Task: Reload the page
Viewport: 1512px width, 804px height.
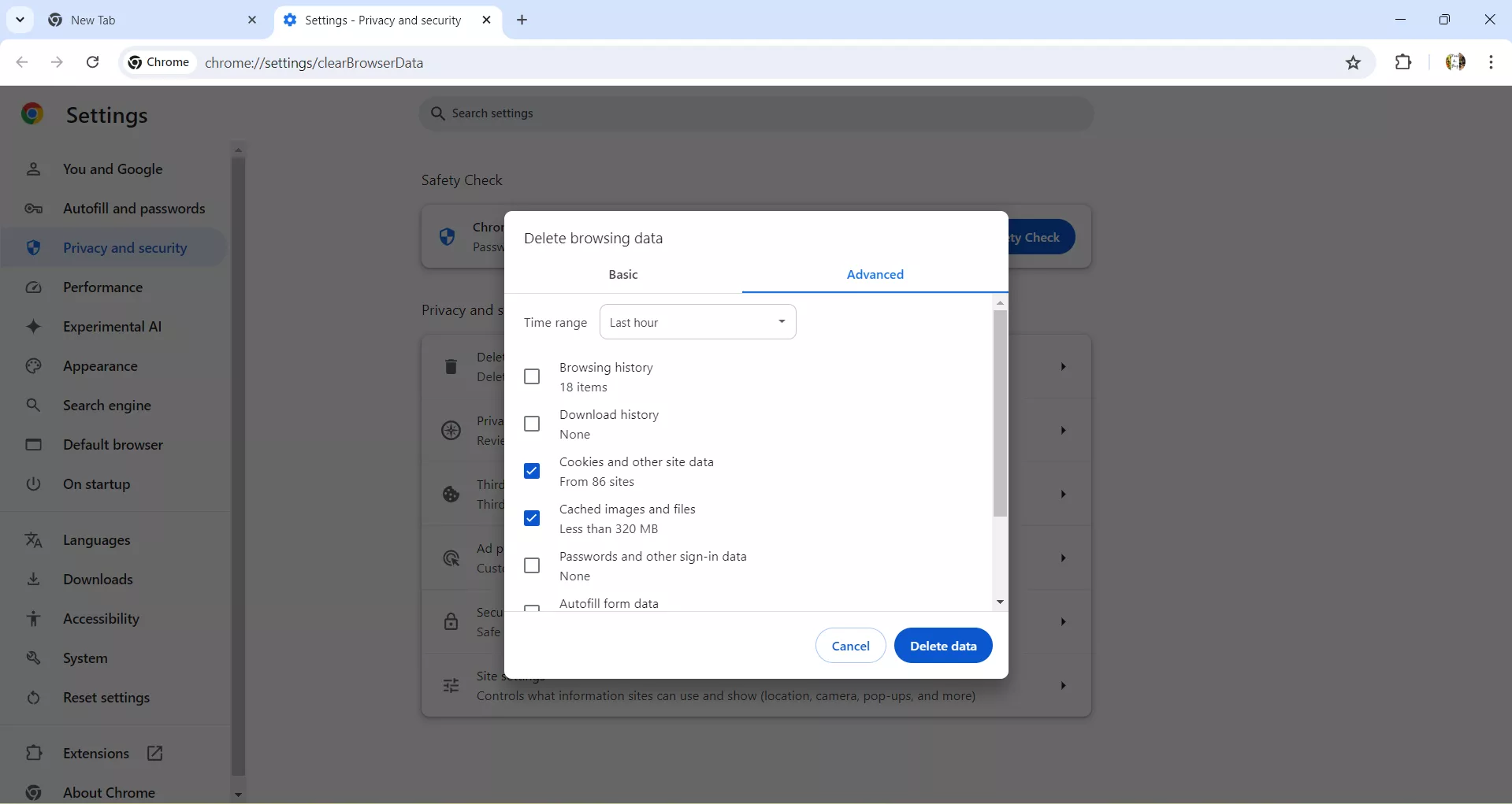Action: pyautogui.click(x=92, y=62)
